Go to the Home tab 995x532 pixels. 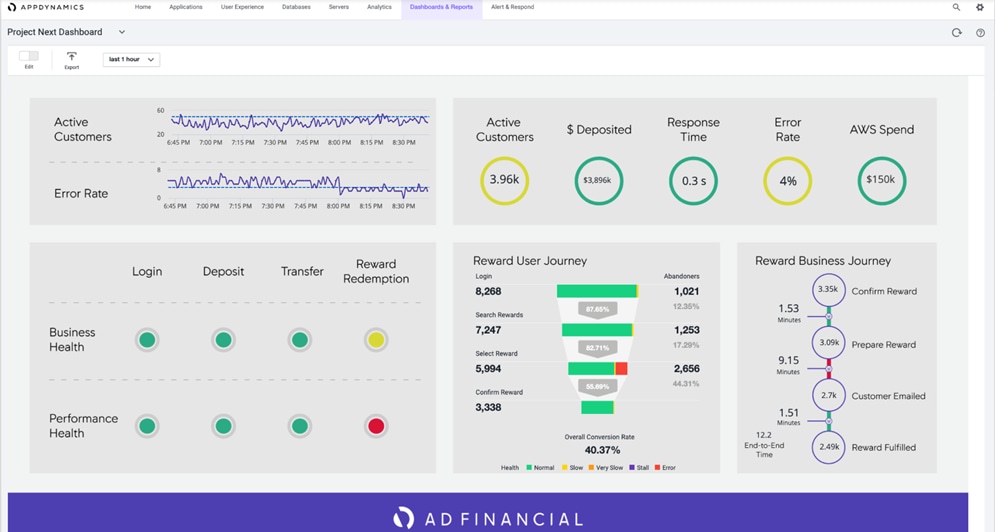pyautogui.click(x=143, y=7)
